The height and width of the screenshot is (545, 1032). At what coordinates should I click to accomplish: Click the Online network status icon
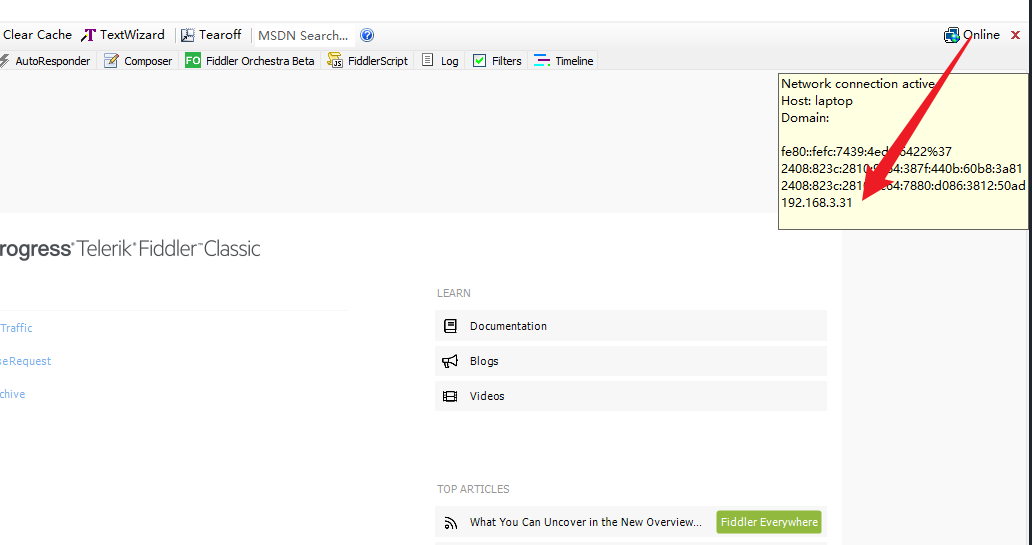pyautogui.click(x=952, y=36)
